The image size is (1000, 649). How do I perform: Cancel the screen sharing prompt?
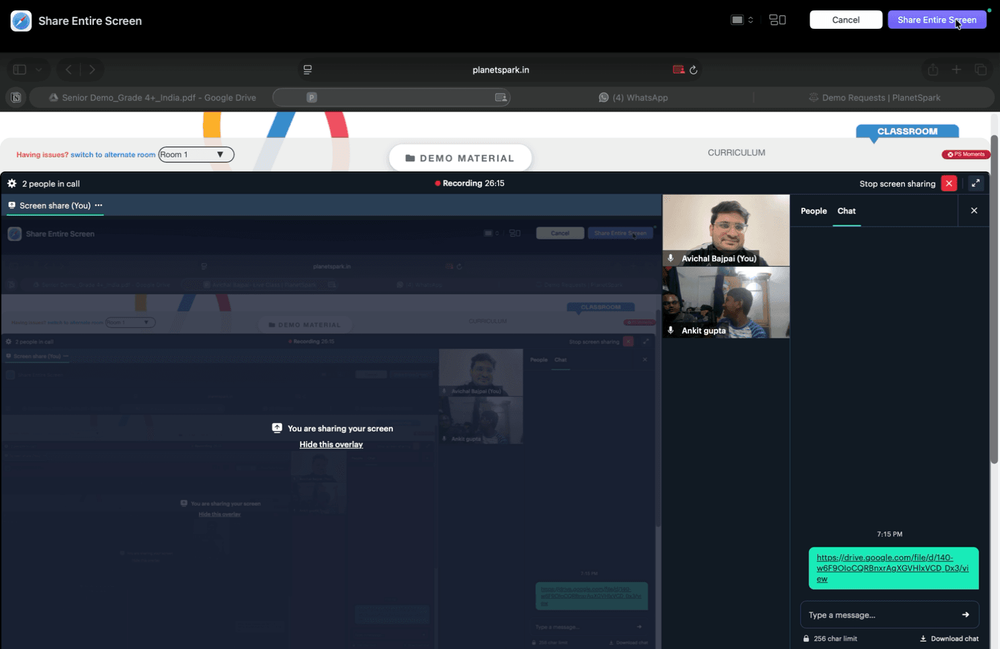click(x=846, y=20)
